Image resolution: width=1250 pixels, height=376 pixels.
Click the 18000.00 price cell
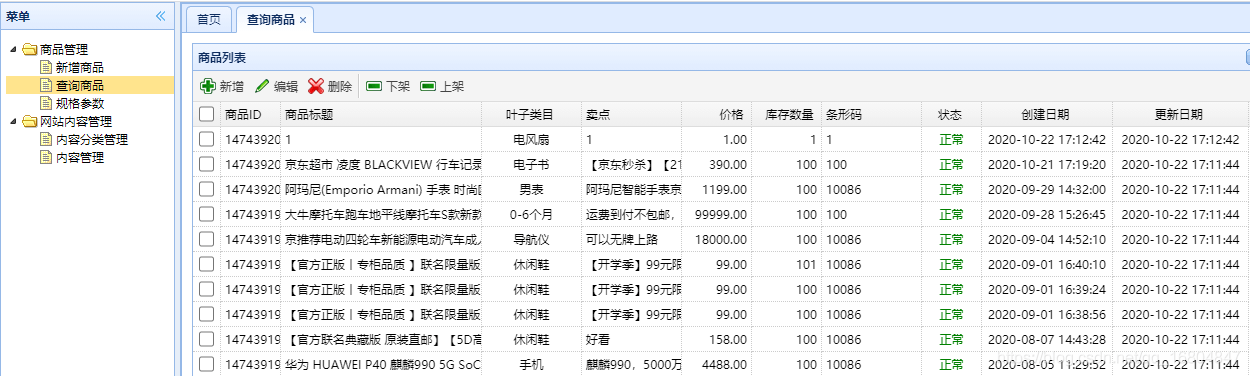coord(716,240)
